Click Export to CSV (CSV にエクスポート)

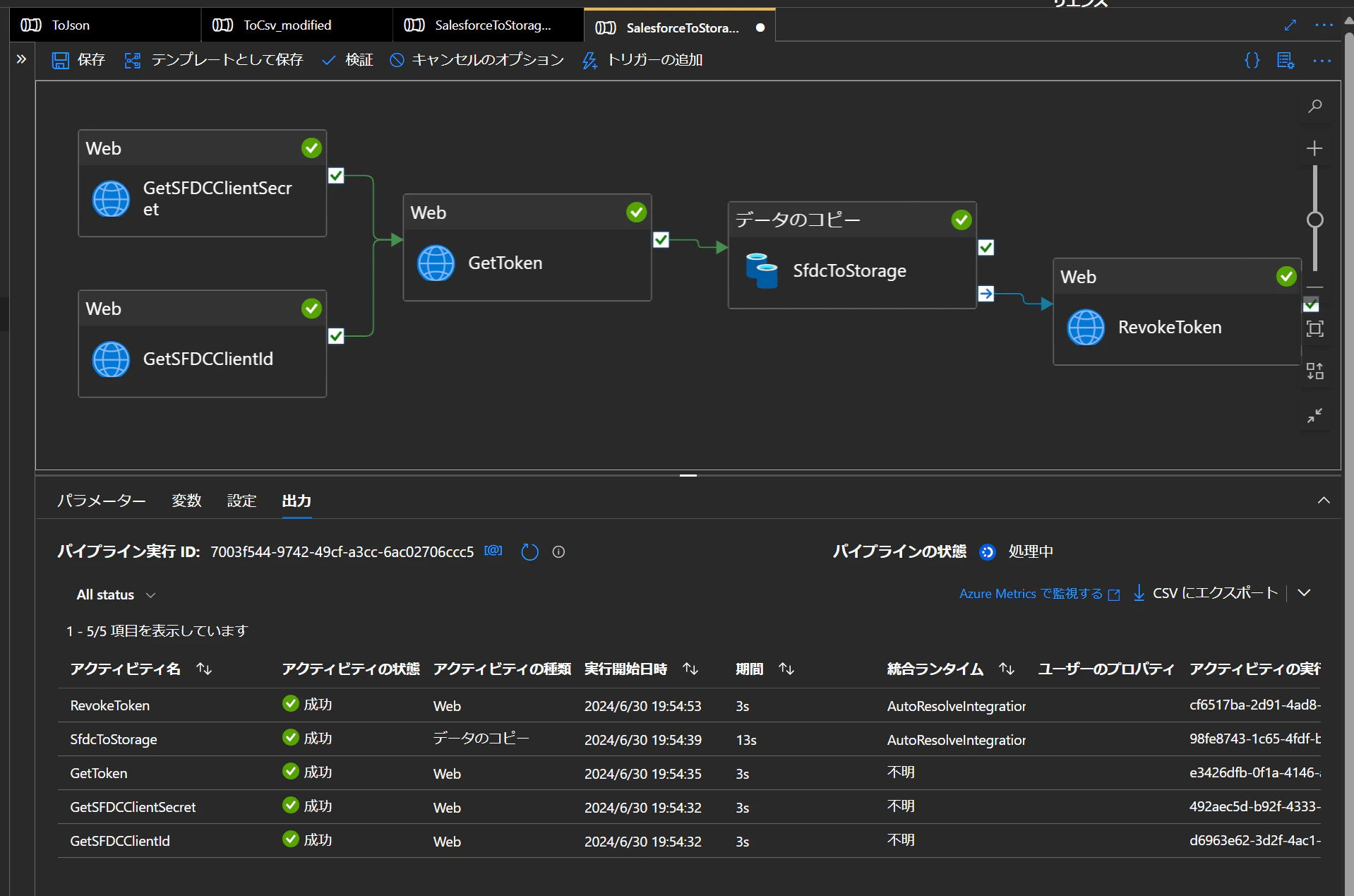click(x=1206, y=593)
